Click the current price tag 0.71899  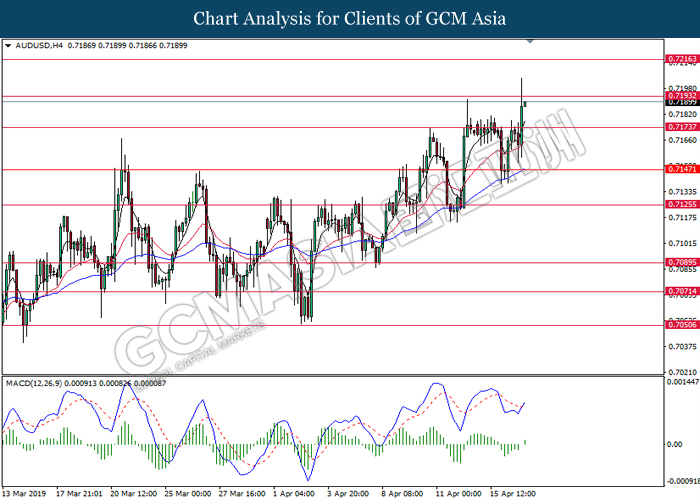pos(683,103)
